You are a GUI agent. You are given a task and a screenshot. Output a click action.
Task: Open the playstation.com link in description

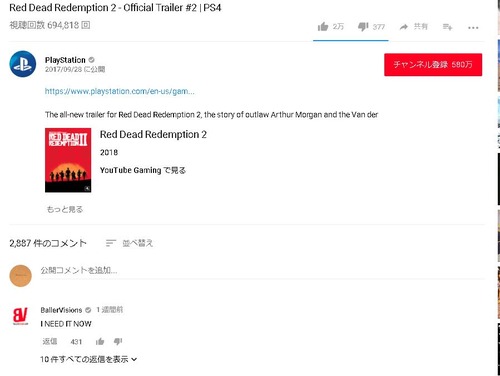pyautogui.click(x=120, y=91)
